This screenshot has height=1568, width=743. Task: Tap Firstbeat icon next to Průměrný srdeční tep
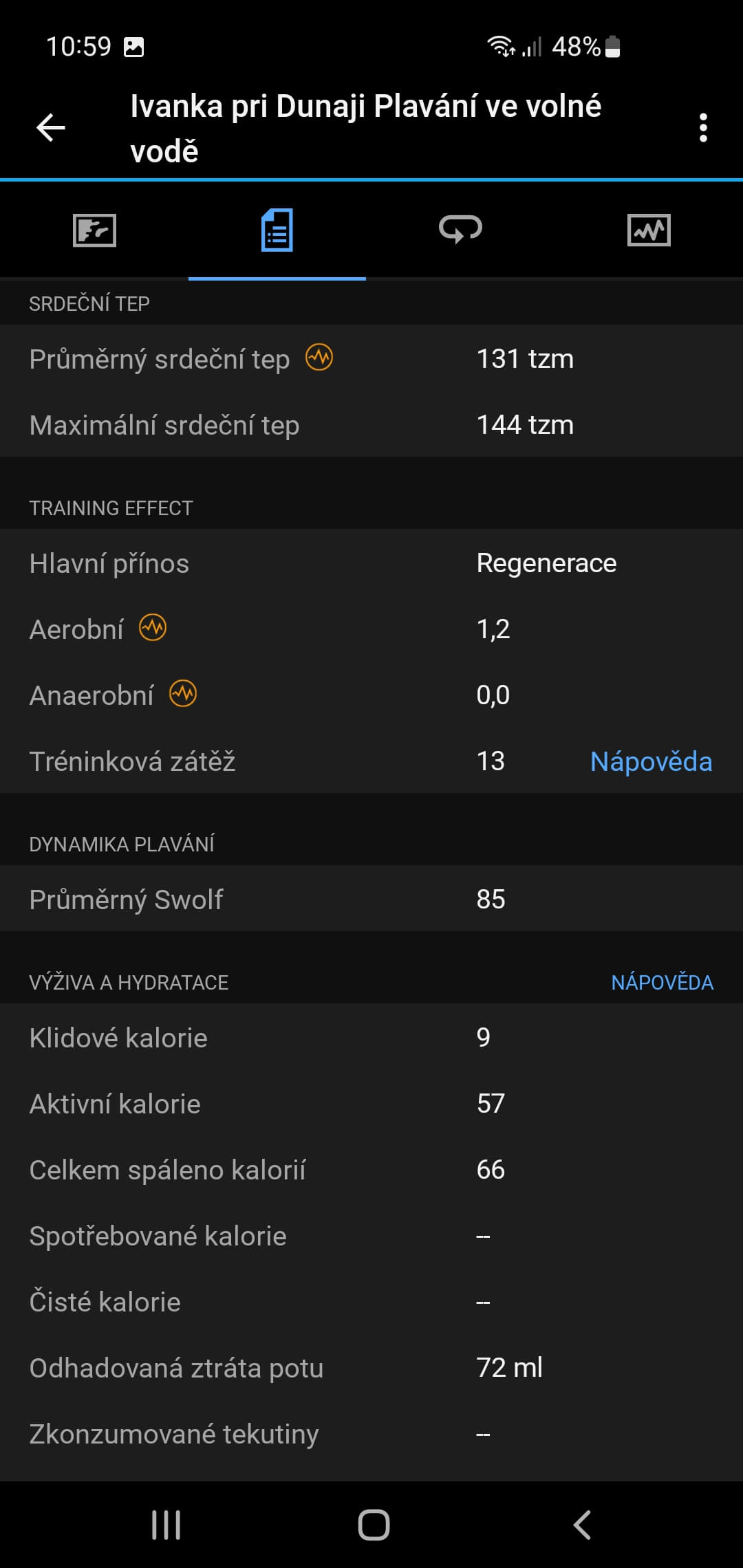click(x=319, y=358)
